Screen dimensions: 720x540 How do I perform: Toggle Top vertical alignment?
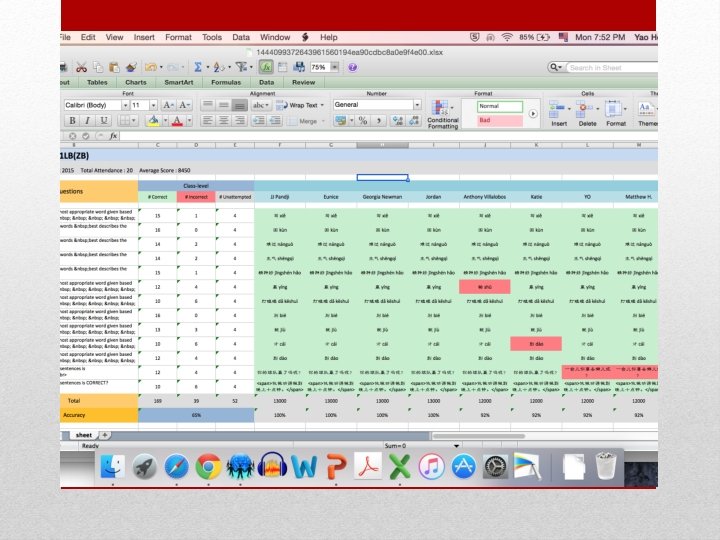pos(208,105)
